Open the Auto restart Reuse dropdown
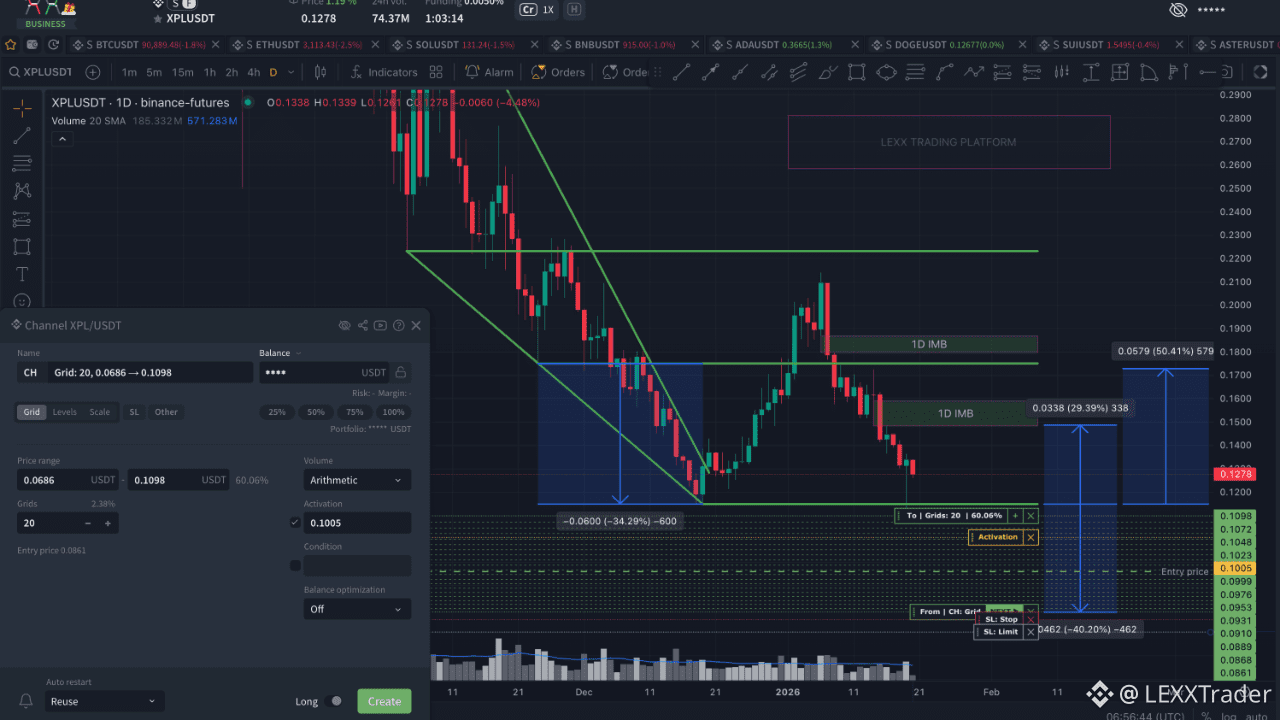This screenshot has width=1280, height=720. click(x=104, y=701)
